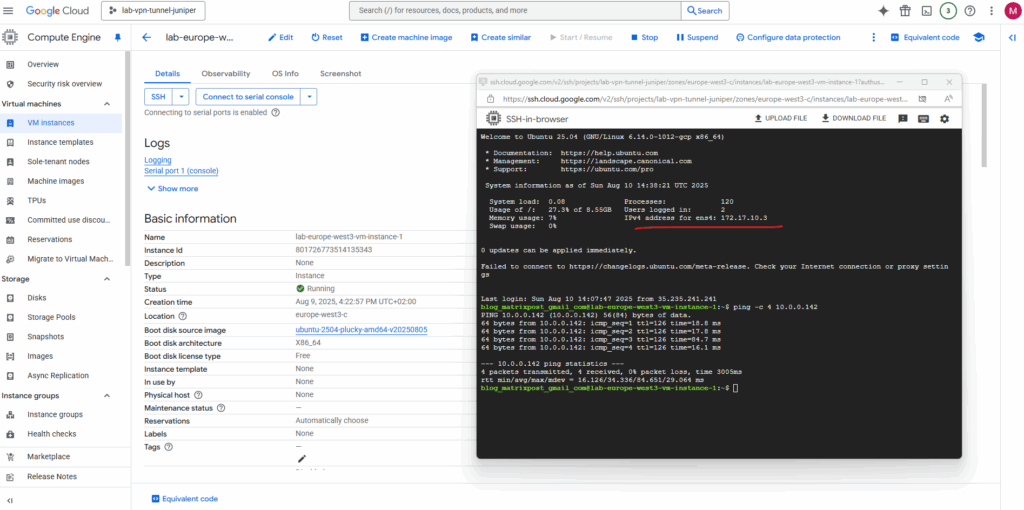Collapse Storage section
The width and height of the screenshot is (1024, 510).
click(x=107, y=279)
